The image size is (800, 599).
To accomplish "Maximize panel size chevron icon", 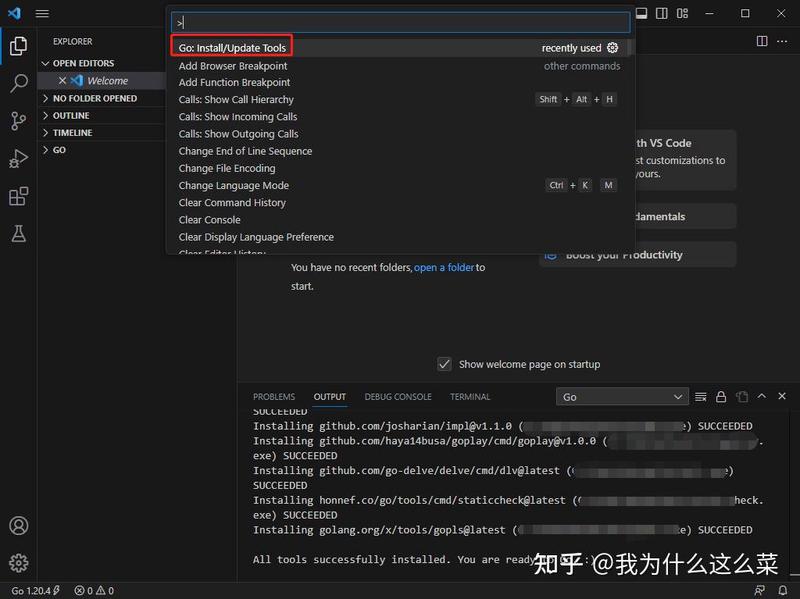I will pos(762,396).
